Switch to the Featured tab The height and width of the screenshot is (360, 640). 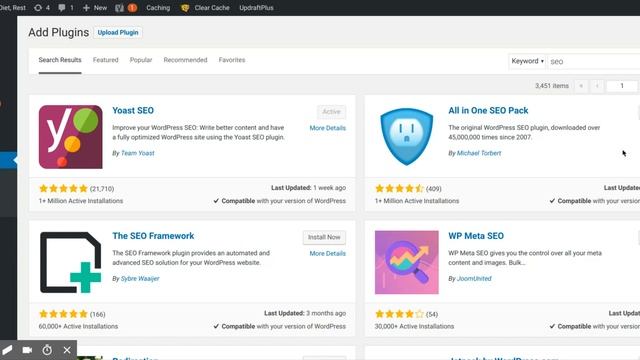coord(105,60)
